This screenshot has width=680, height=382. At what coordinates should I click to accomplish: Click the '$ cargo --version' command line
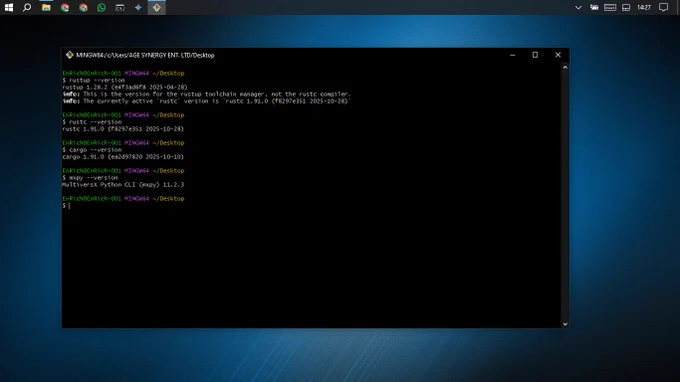92,150
